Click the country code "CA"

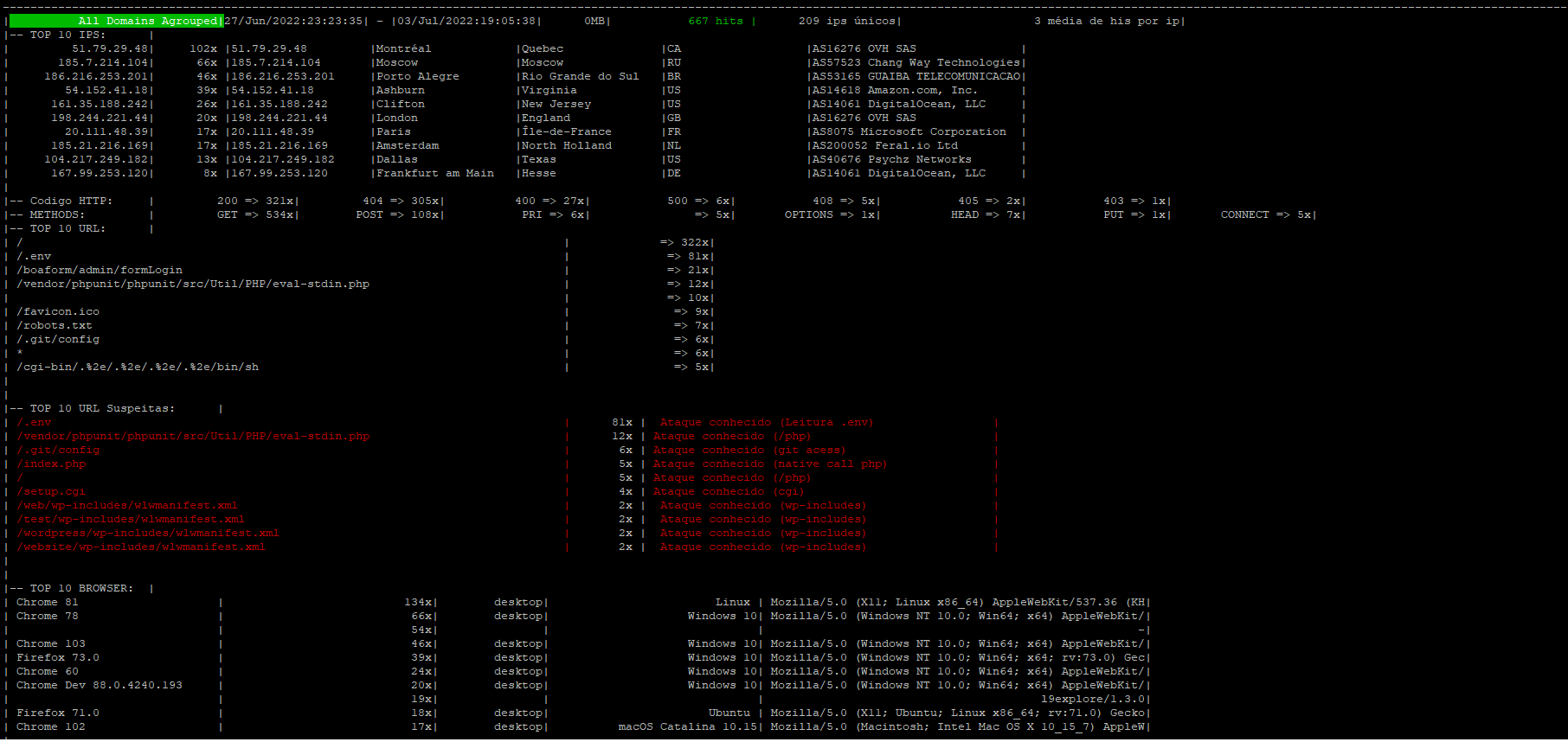(674, 48)
